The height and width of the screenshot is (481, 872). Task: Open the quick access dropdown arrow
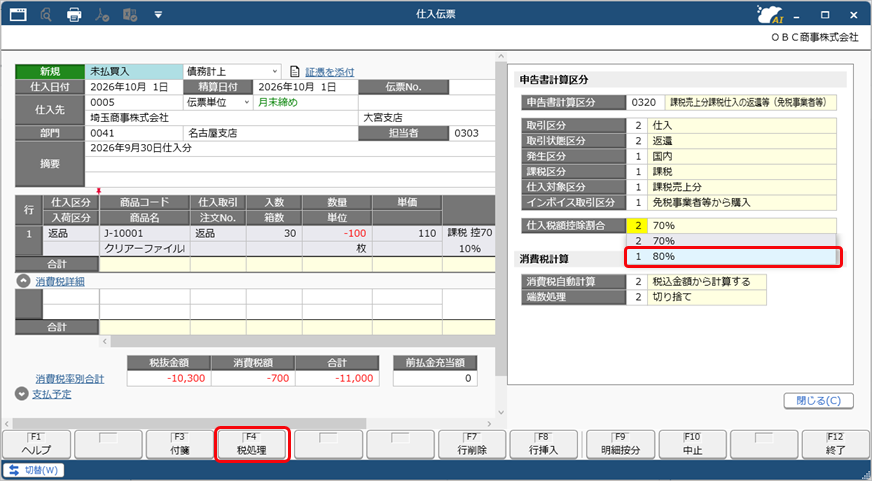click(x=158, y=15)
